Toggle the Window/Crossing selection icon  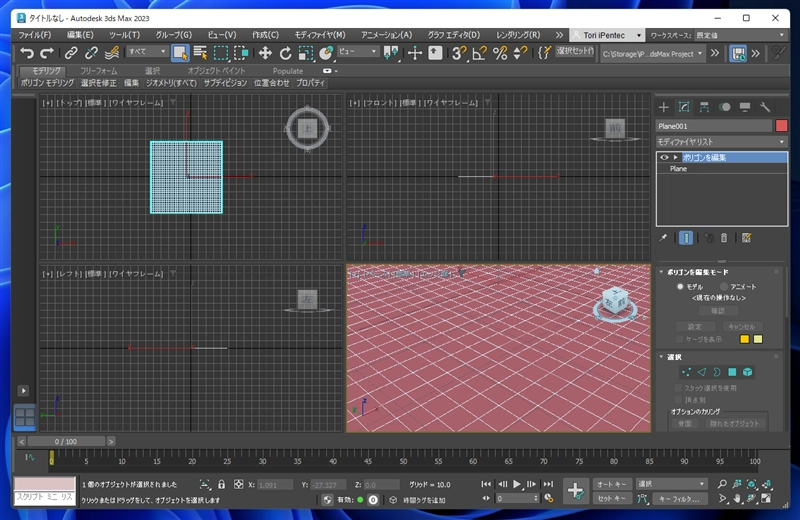pos(241,53)
